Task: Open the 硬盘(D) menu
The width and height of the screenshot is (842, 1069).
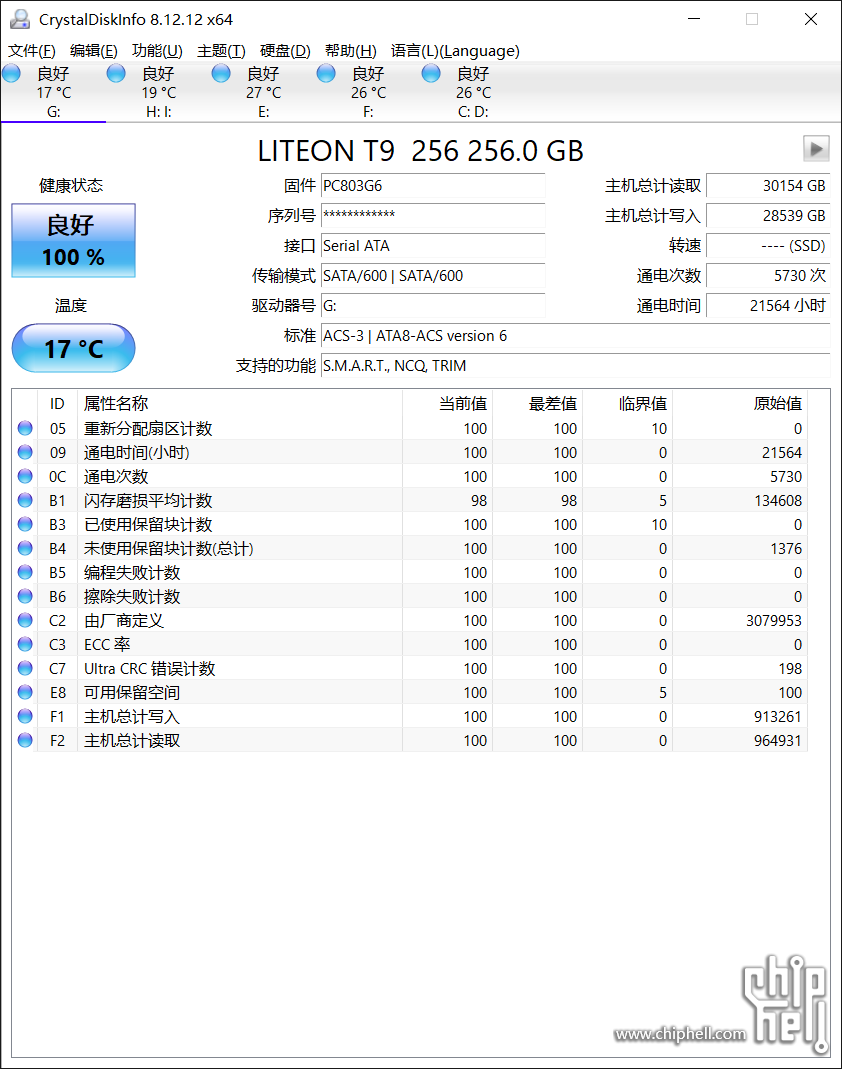Action: (x=285, y=51)
